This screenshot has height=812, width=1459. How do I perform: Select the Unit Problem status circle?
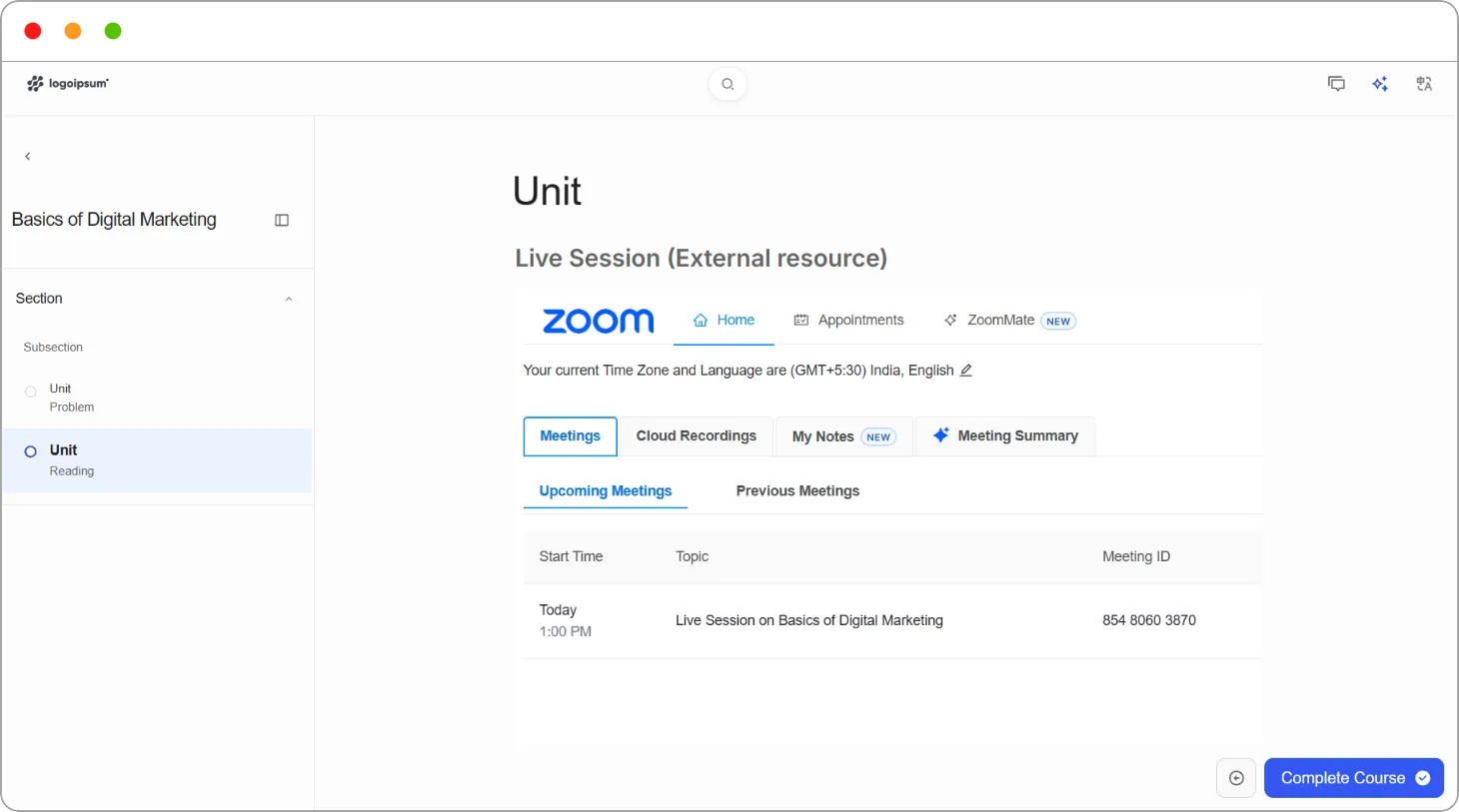tap(31, 392)
